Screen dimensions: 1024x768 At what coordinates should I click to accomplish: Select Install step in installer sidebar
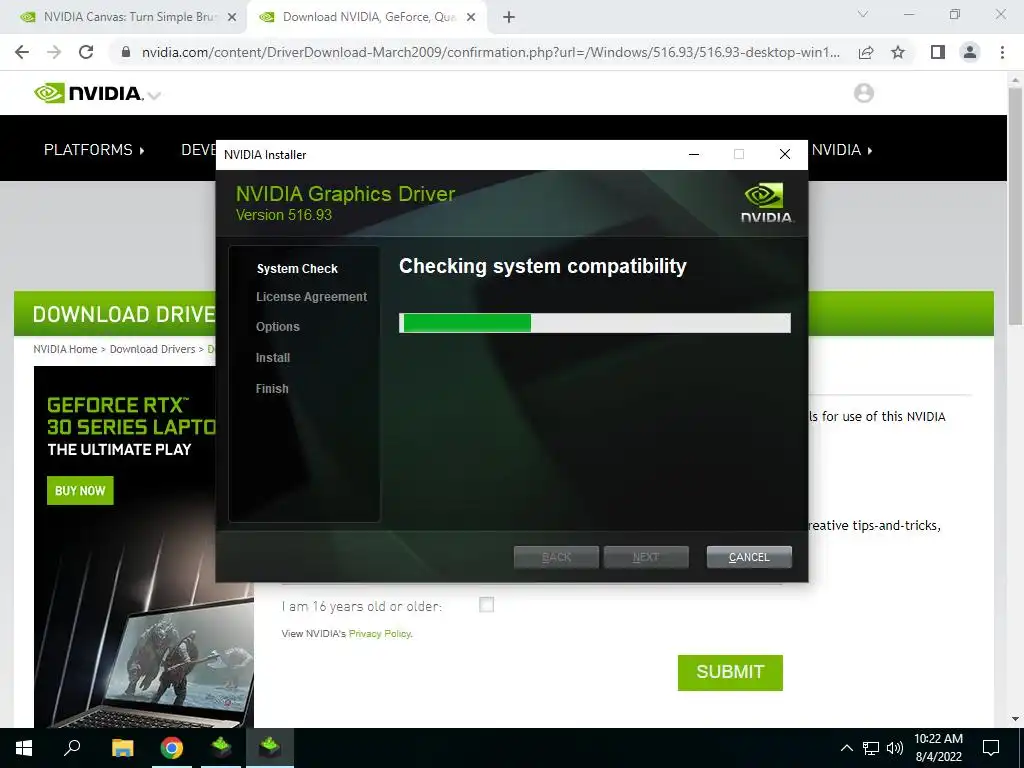coord(273,358)
